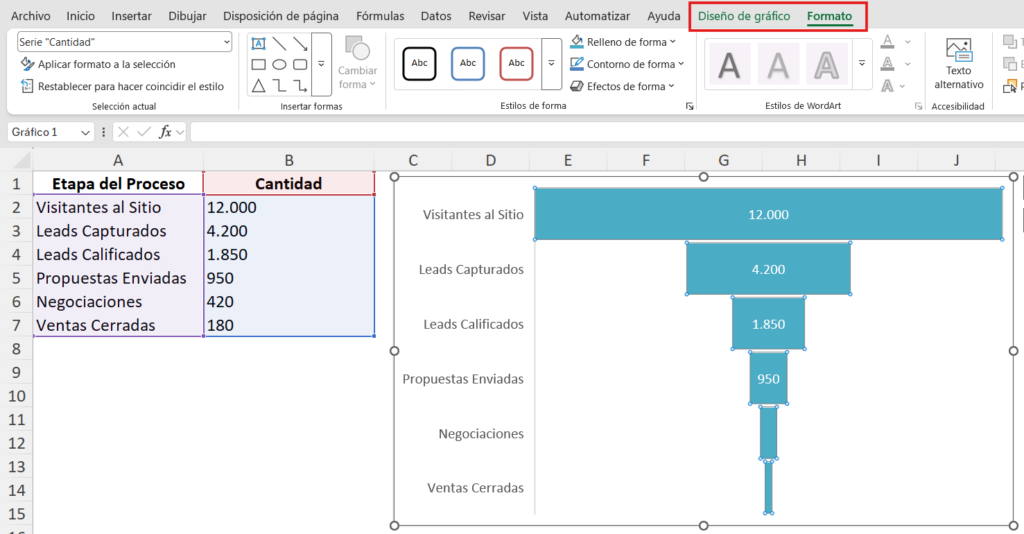
Task: Apply the black outline Abc shape style
Action: click(419, 63)
